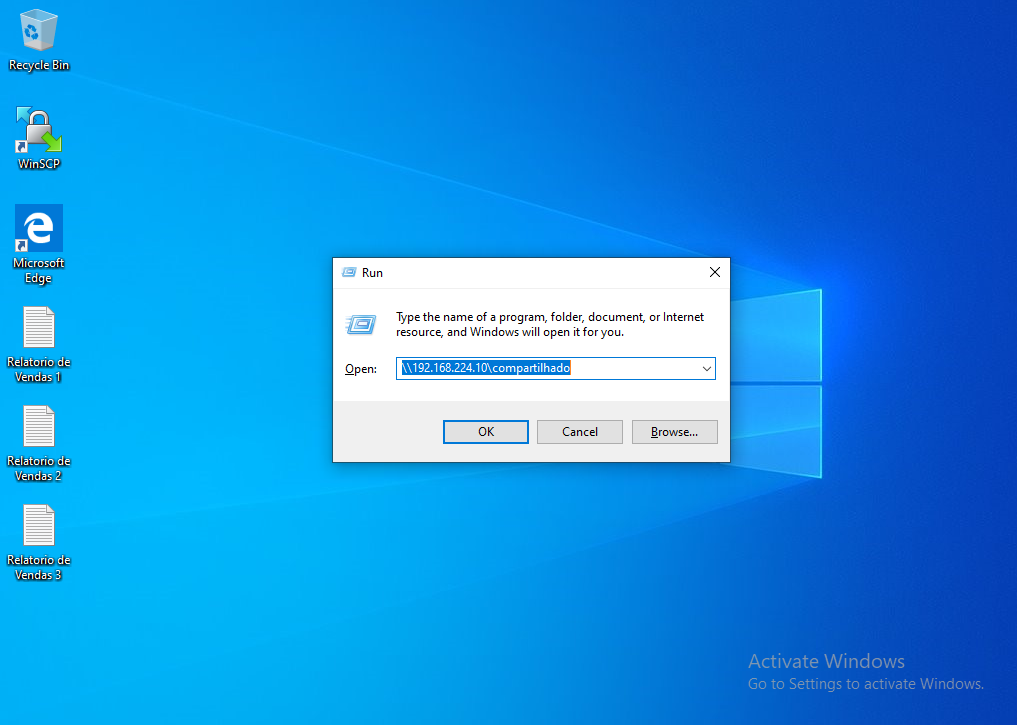Click the Open label
Viewport: 1017px width, 725px height.
click(360, 368)
